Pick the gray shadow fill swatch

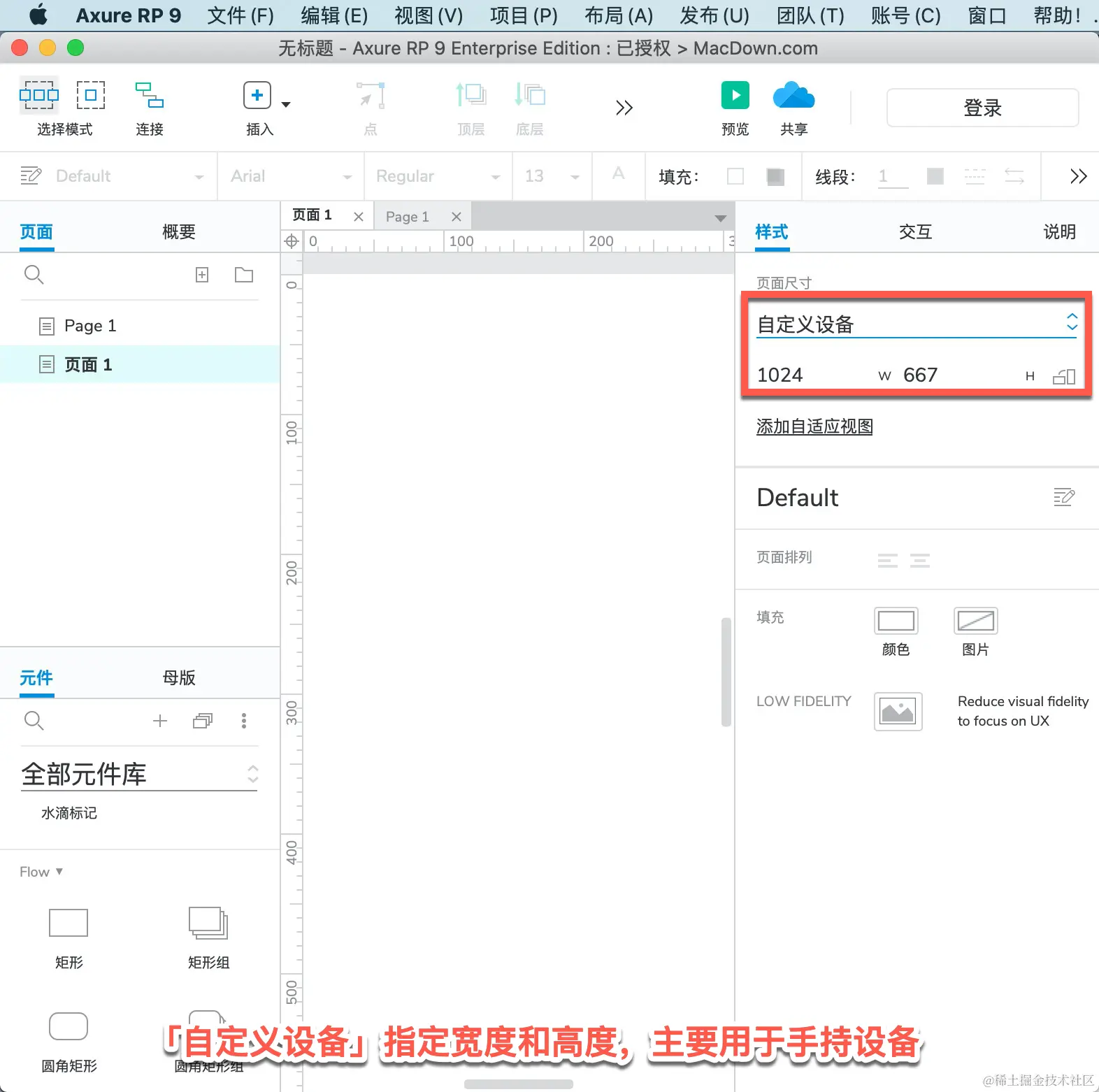point(775,176)
